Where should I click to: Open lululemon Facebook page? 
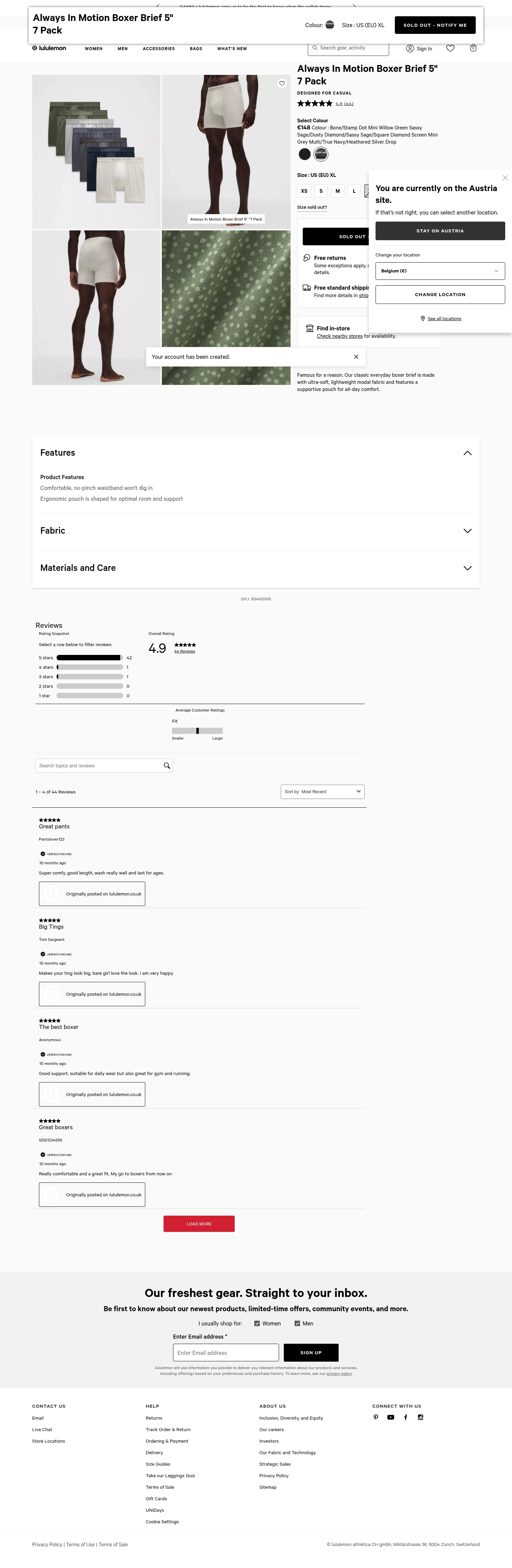406,1417
